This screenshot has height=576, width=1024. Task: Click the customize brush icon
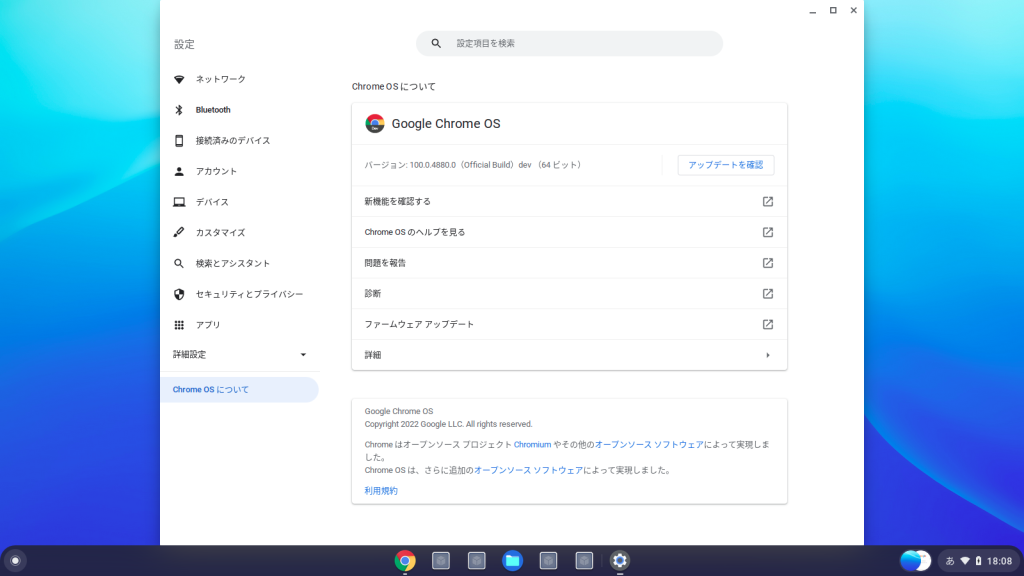click(179, 232)
